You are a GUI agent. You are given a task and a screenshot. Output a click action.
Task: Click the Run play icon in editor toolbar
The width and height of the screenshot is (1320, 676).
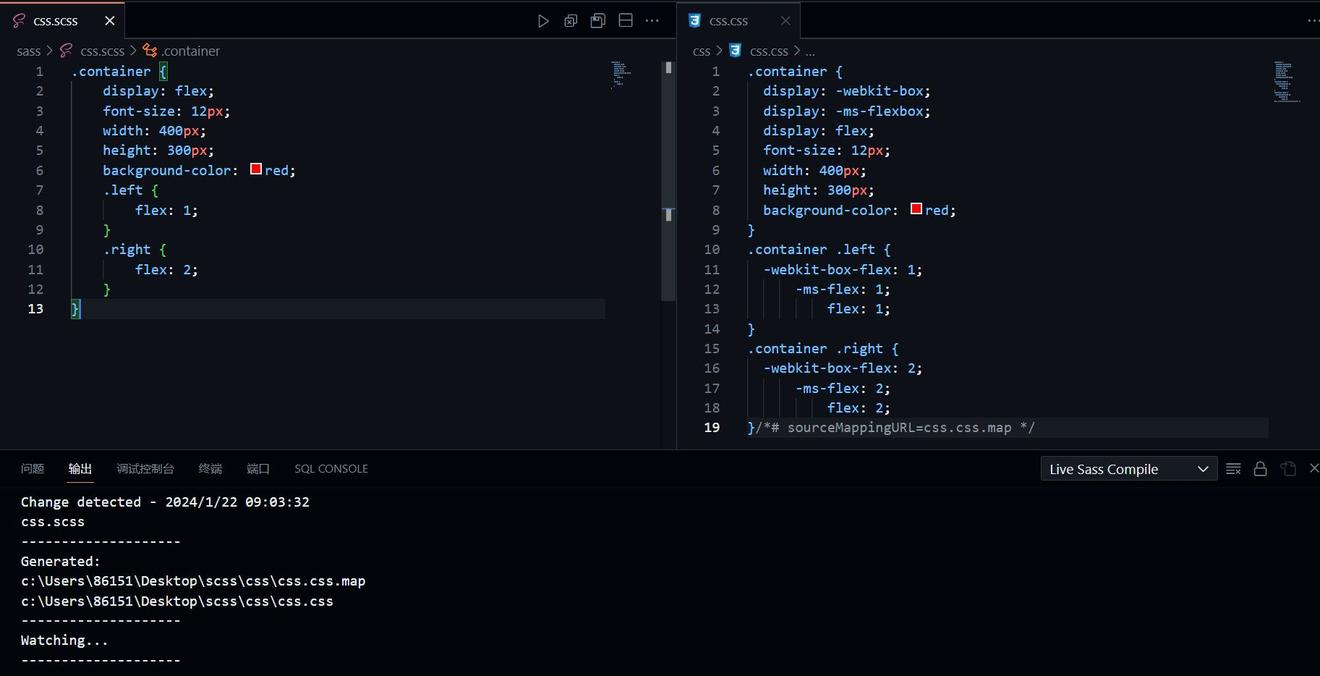coord(543,21)
